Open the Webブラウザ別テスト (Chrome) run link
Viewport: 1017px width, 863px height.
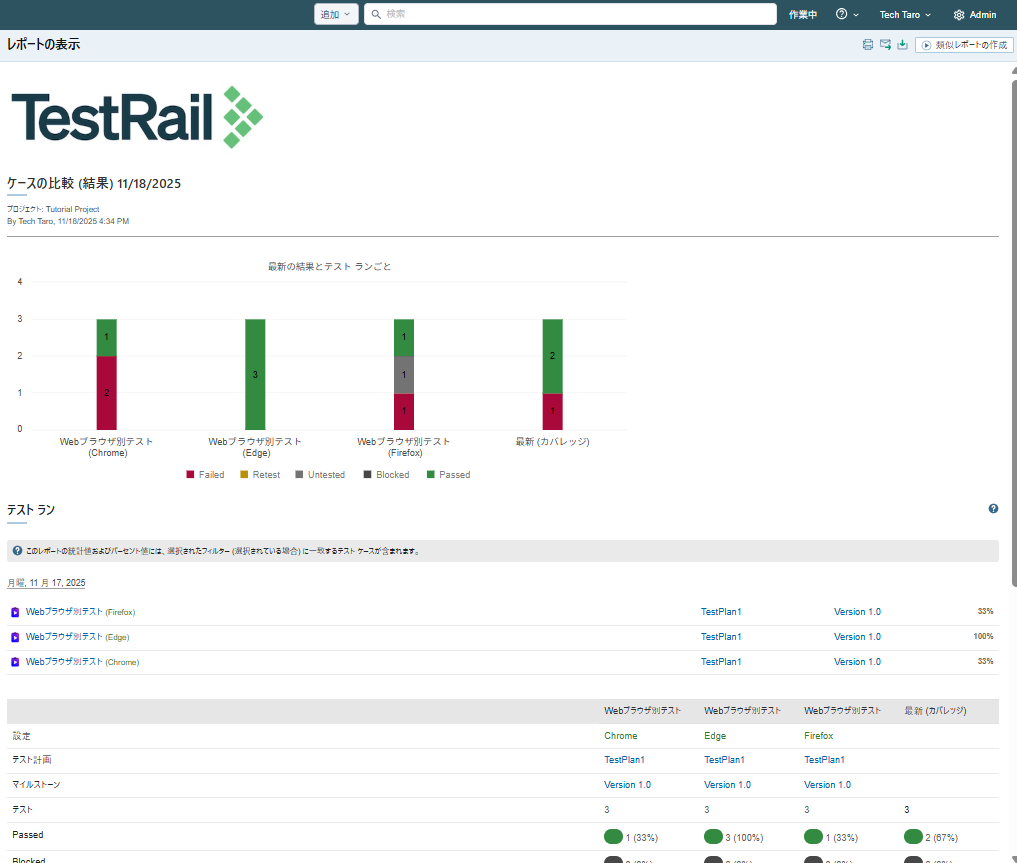pos(64,661)
